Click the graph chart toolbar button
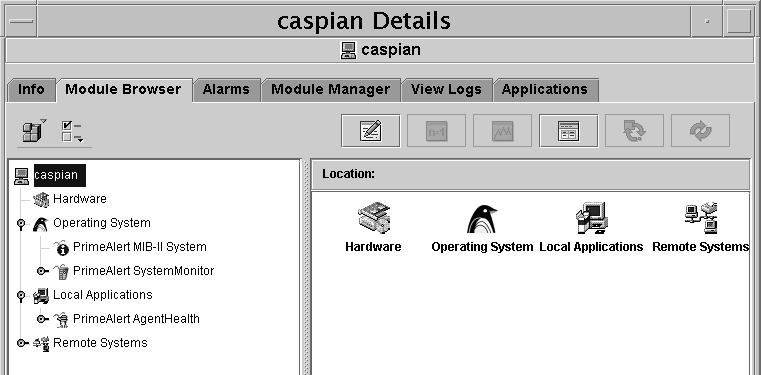This screenshot has height=375, width=761. click(x=502, y=130)
